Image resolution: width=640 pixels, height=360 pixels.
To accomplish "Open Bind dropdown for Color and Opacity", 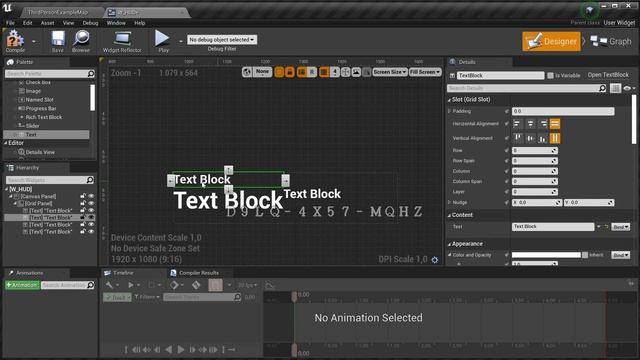I will point(620,255).
